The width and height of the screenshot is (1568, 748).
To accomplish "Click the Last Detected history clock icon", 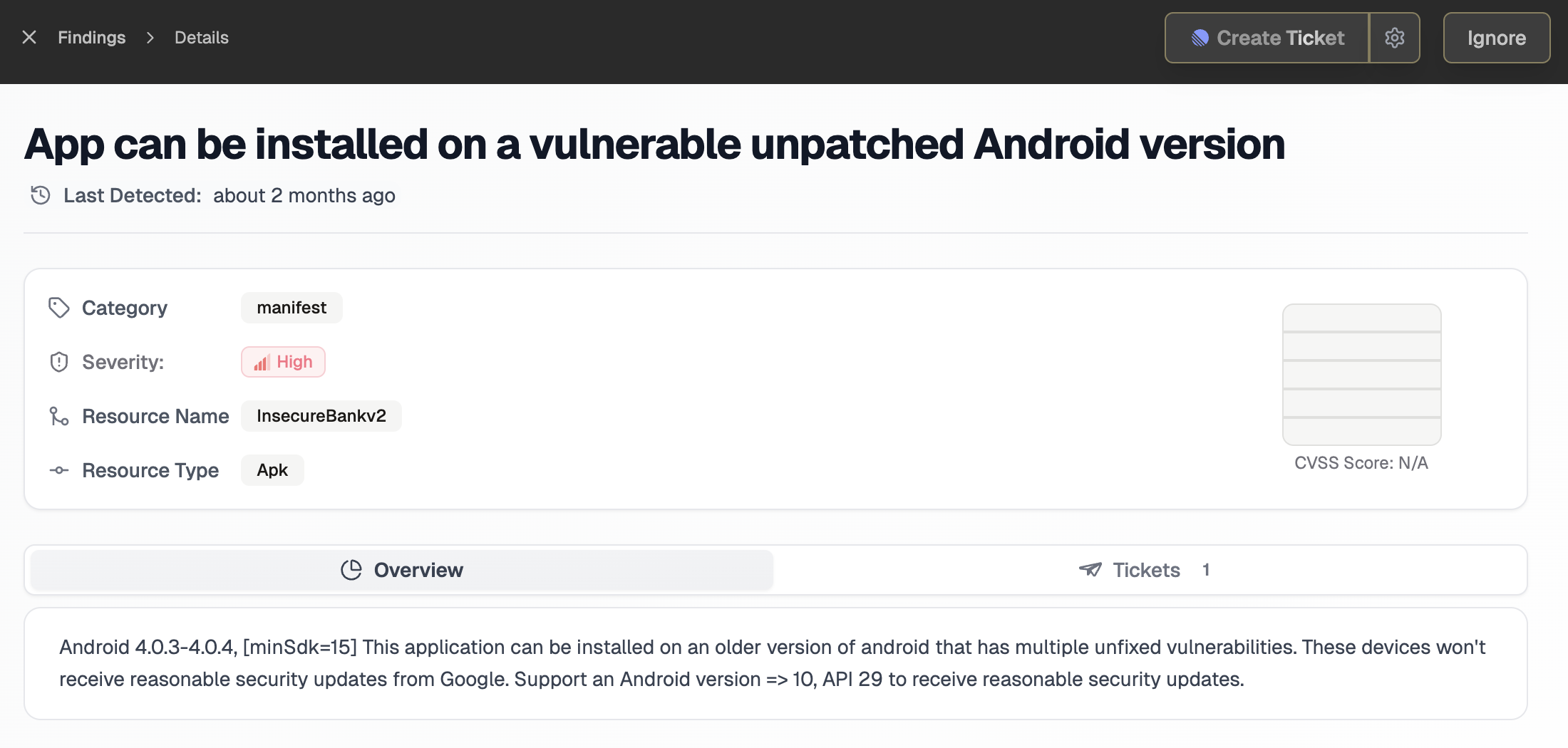I will (39, 194).
